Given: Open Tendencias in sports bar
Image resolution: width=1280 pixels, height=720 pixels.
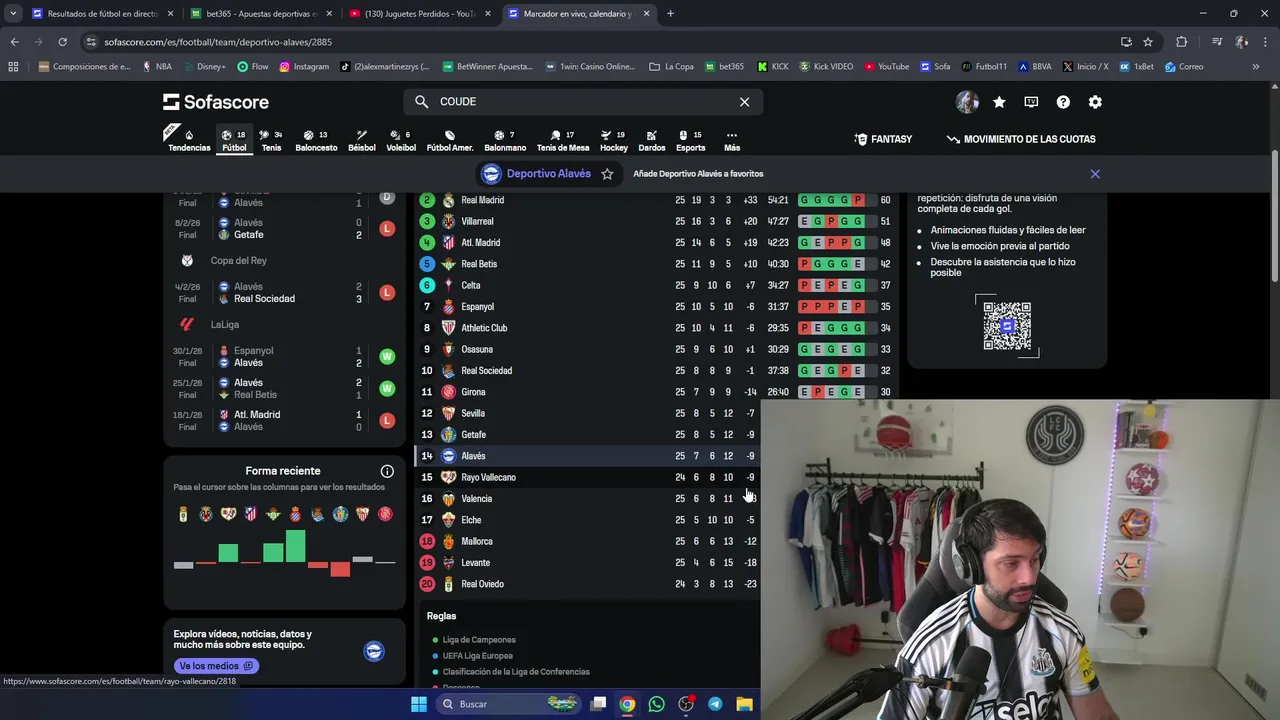Looking at the screenshot, I should [x=189, y=140].
